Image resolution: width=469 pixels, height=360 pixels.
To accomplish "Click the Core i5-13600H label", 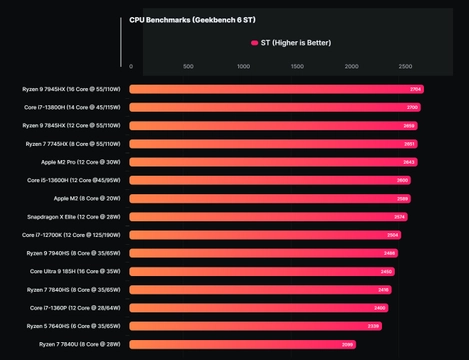I will click(74, 180).
